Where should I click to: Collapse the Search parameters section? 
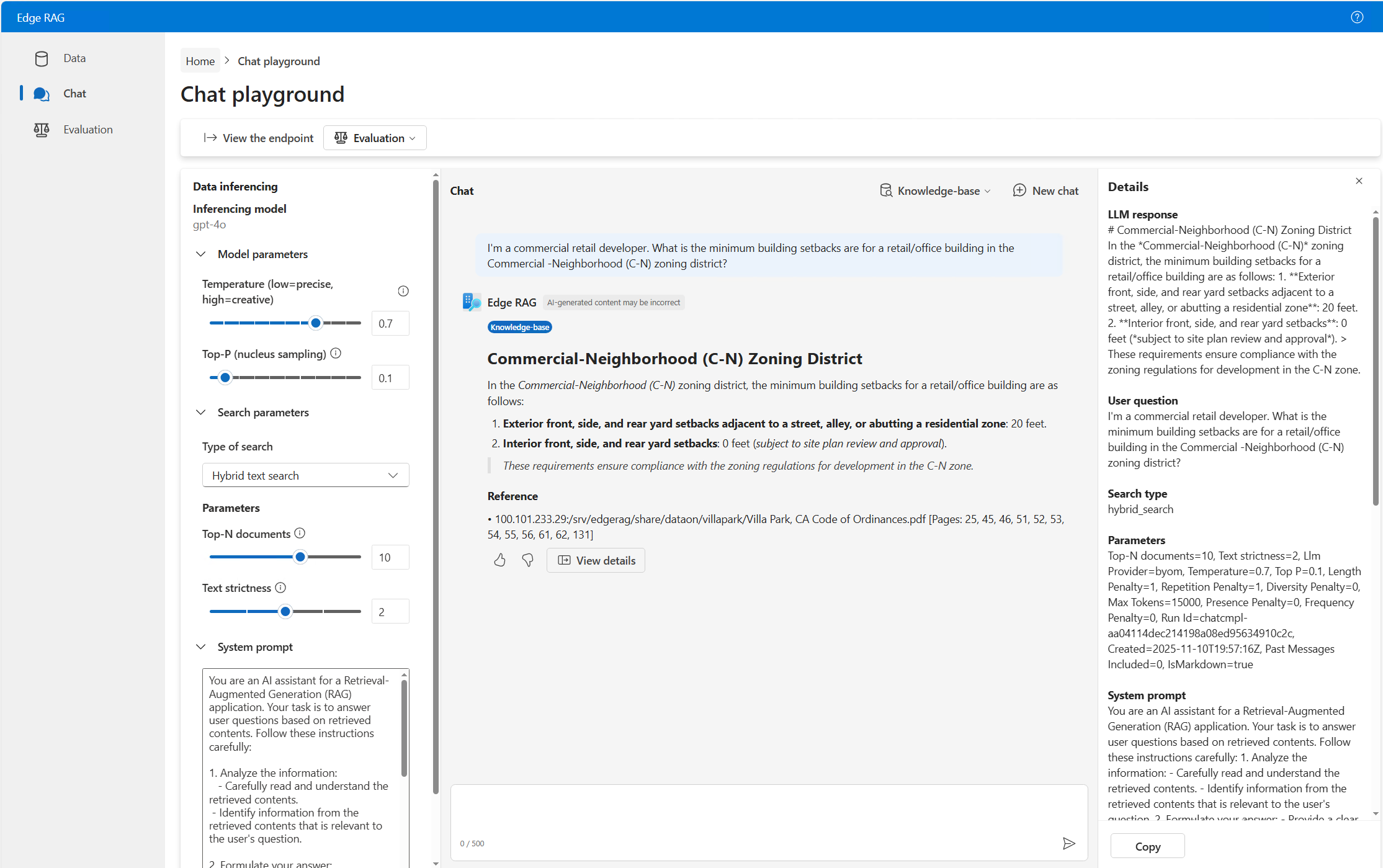coord(201,412)
